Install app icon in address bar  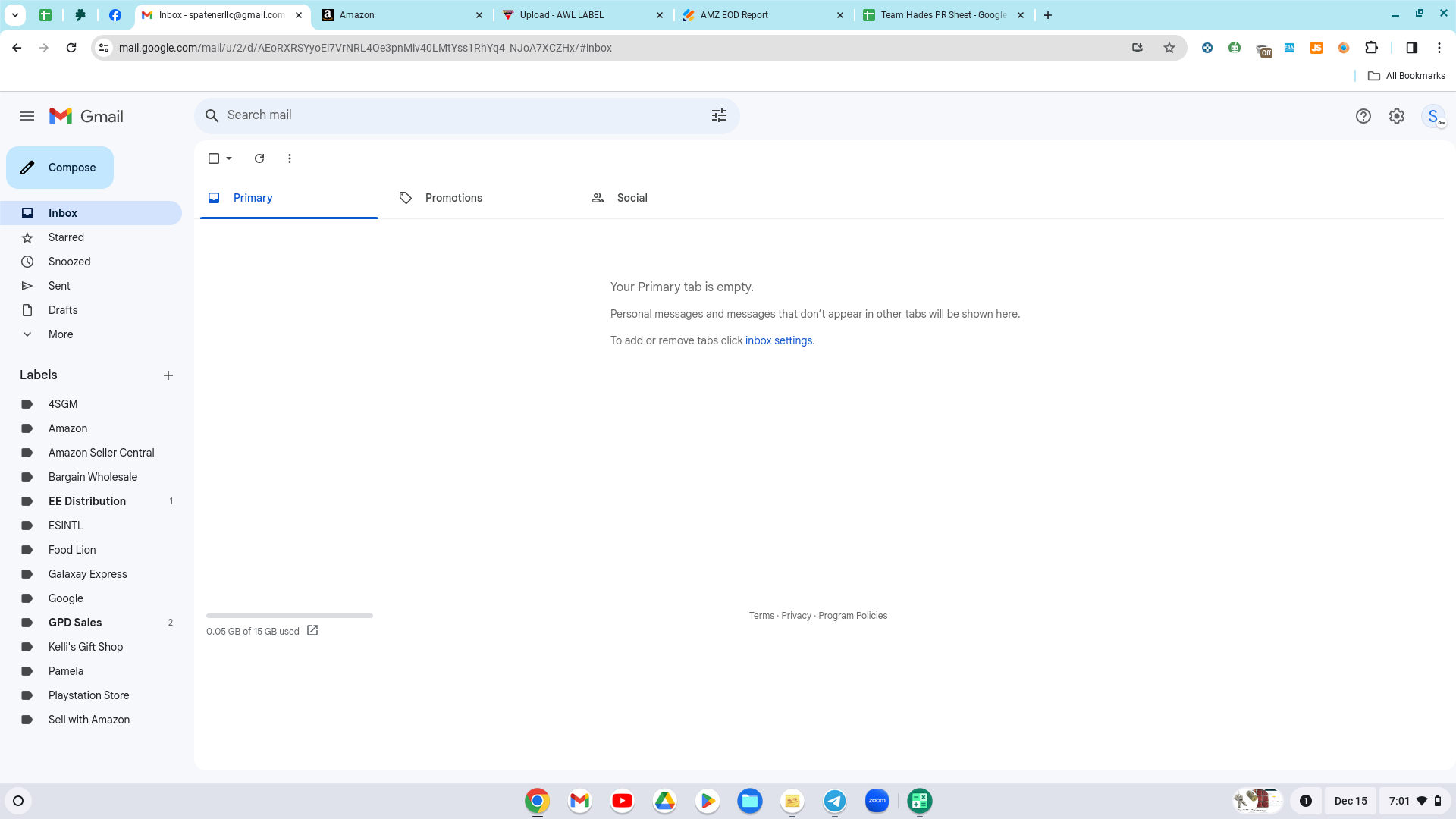(1137, 48)
